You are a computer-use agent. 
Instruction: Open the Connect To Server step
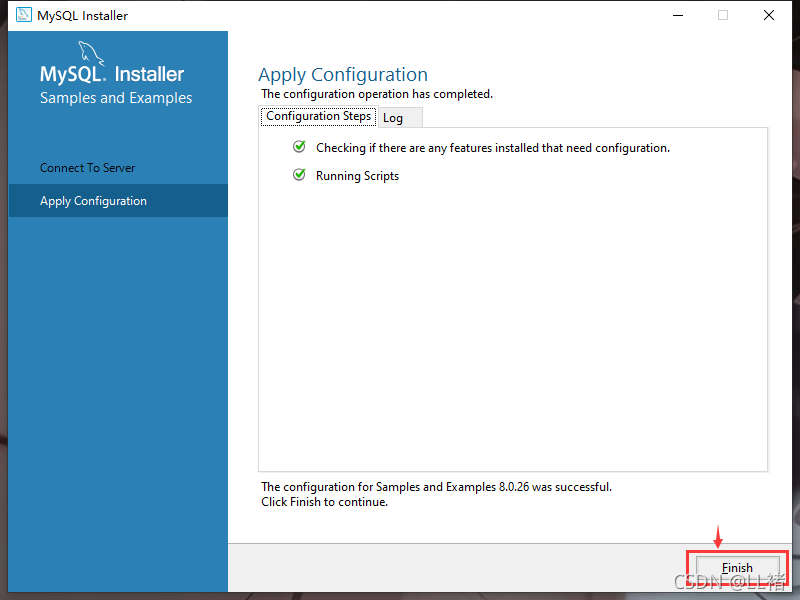[87, 168]
